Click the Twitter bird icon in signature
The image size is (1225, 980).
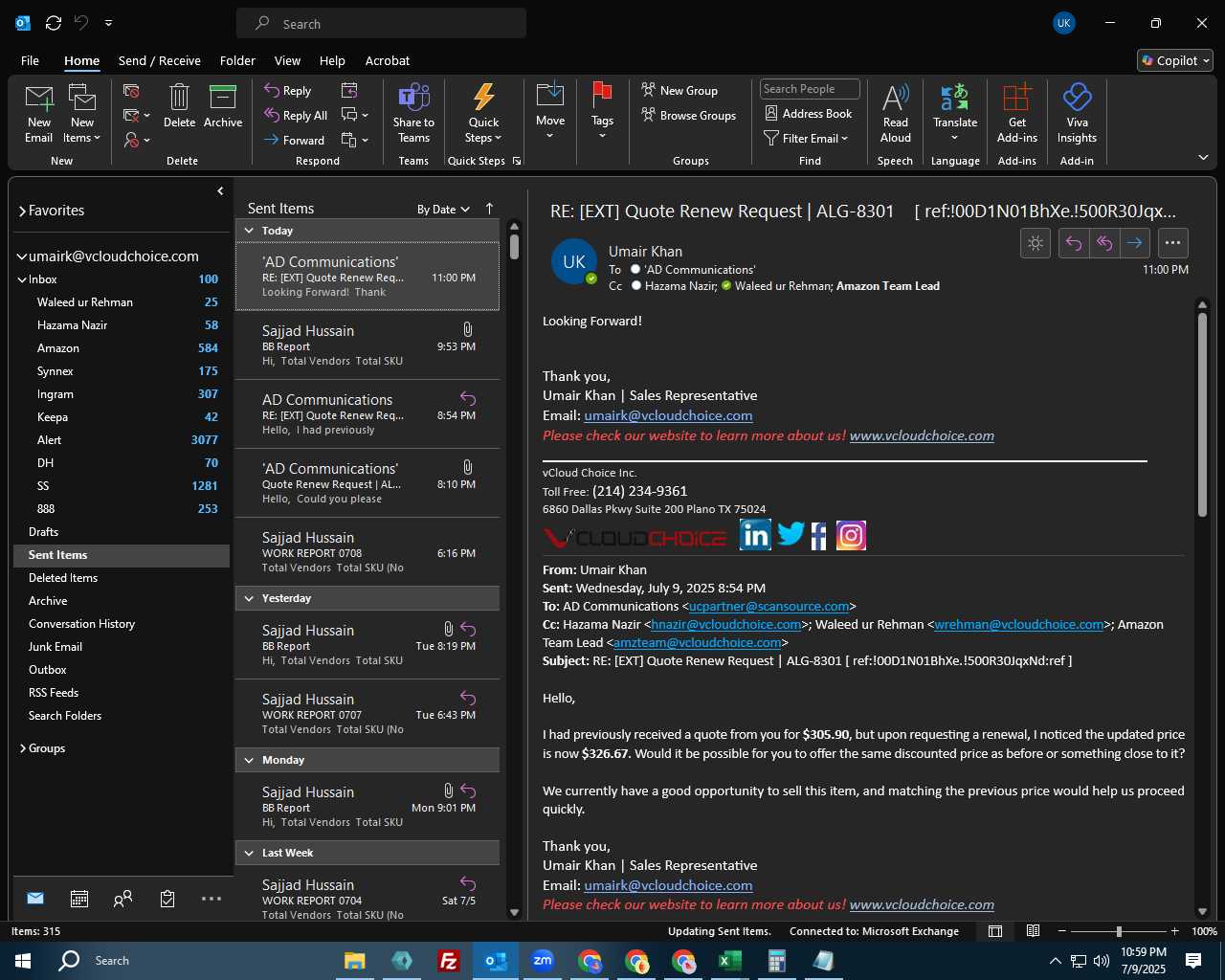click(x=791, y=534)
